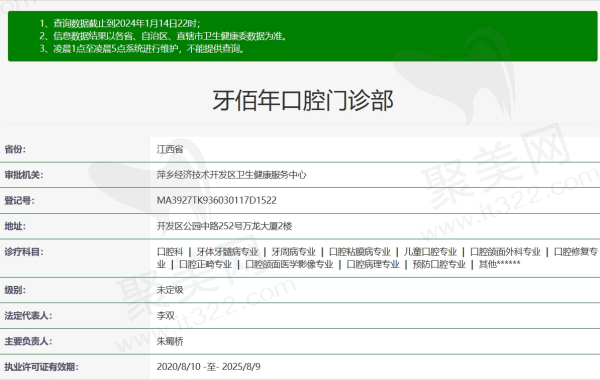Click the 牙体牙髓病专业 entry
Image resolution: width=600 pixels, height=380 pixels.
click(227, 252)
